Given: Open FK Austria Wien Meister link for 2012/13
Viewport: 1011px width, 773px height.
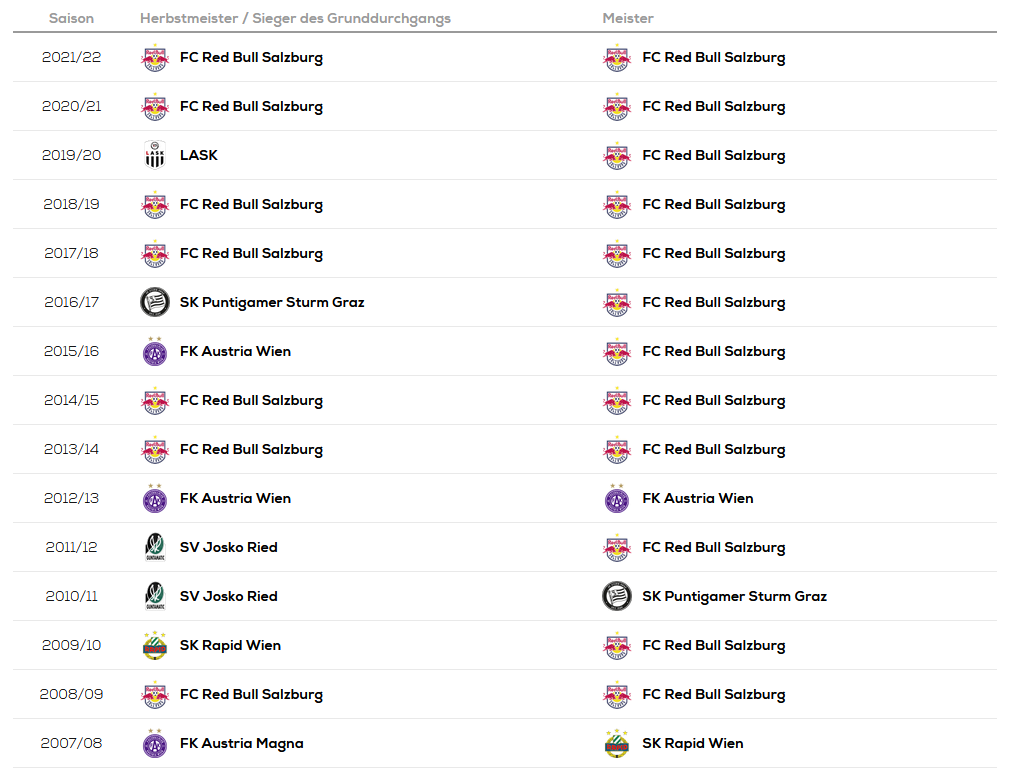Looking at the screenshot, I should point(698,498).
